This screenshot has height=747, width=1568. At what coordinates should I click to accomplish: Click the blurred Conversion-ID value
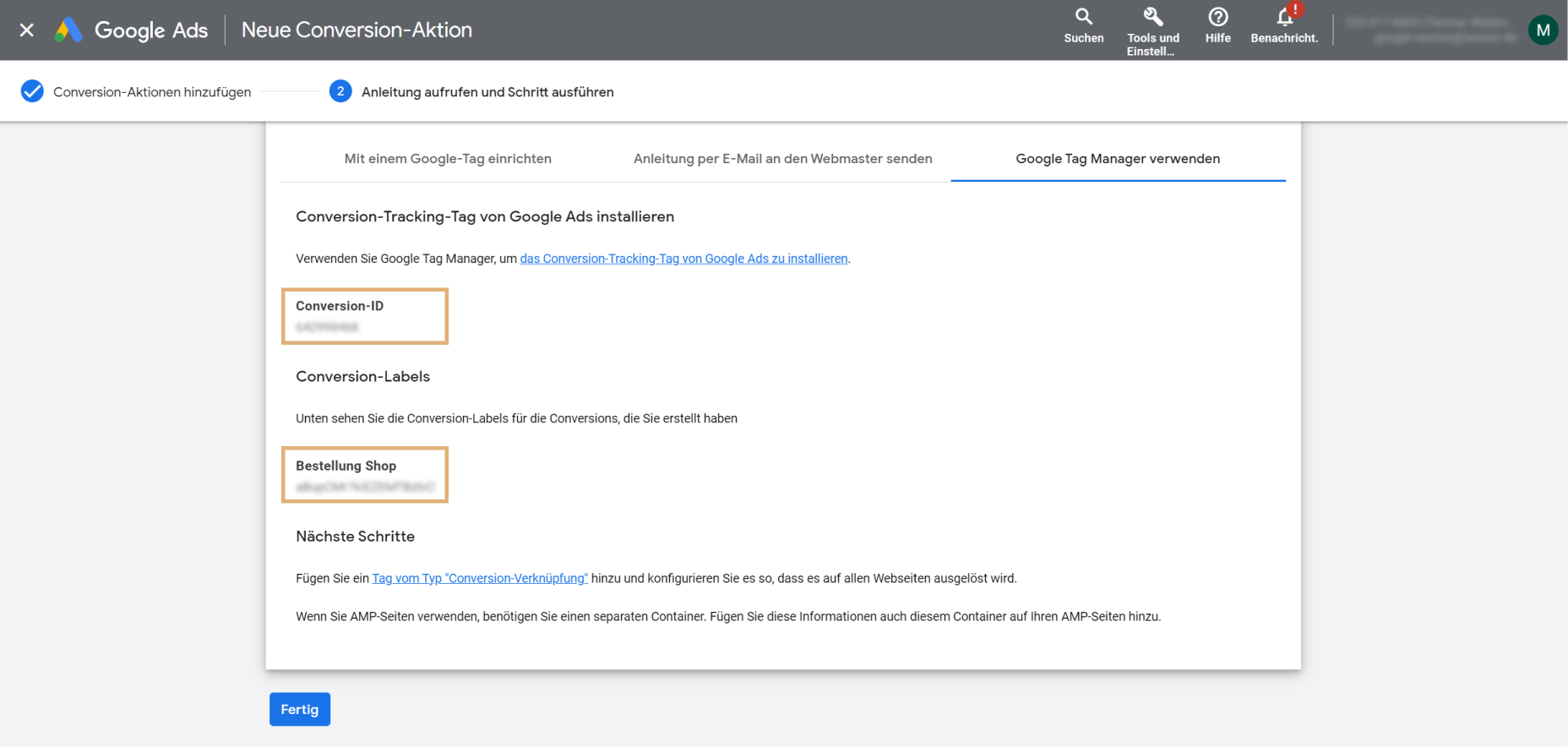coord(327,327)
